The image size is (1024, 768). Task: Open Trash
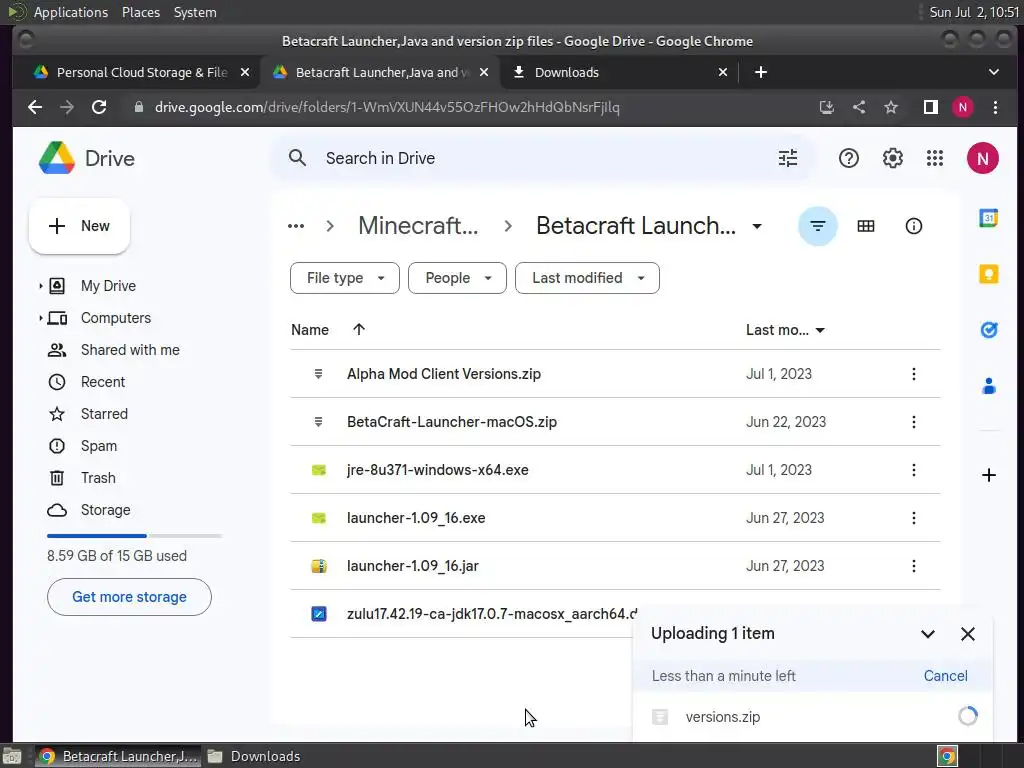click(98, 478)
